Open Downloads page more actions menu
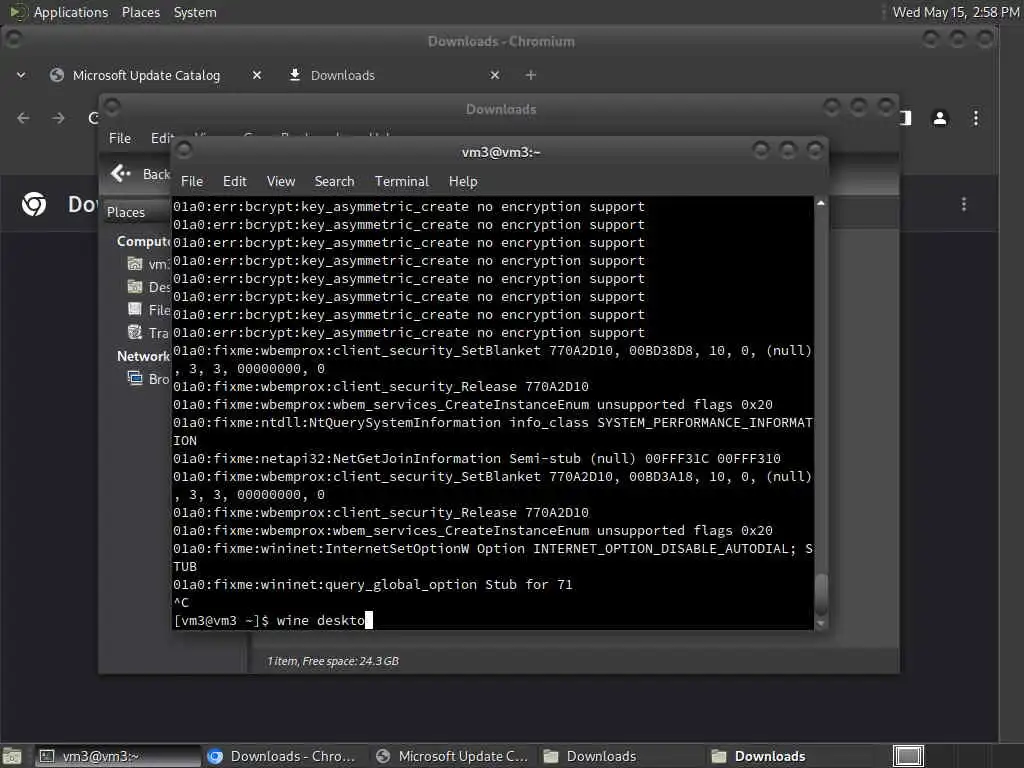The width and height of the screenshot is (1024, 768). 963,204
